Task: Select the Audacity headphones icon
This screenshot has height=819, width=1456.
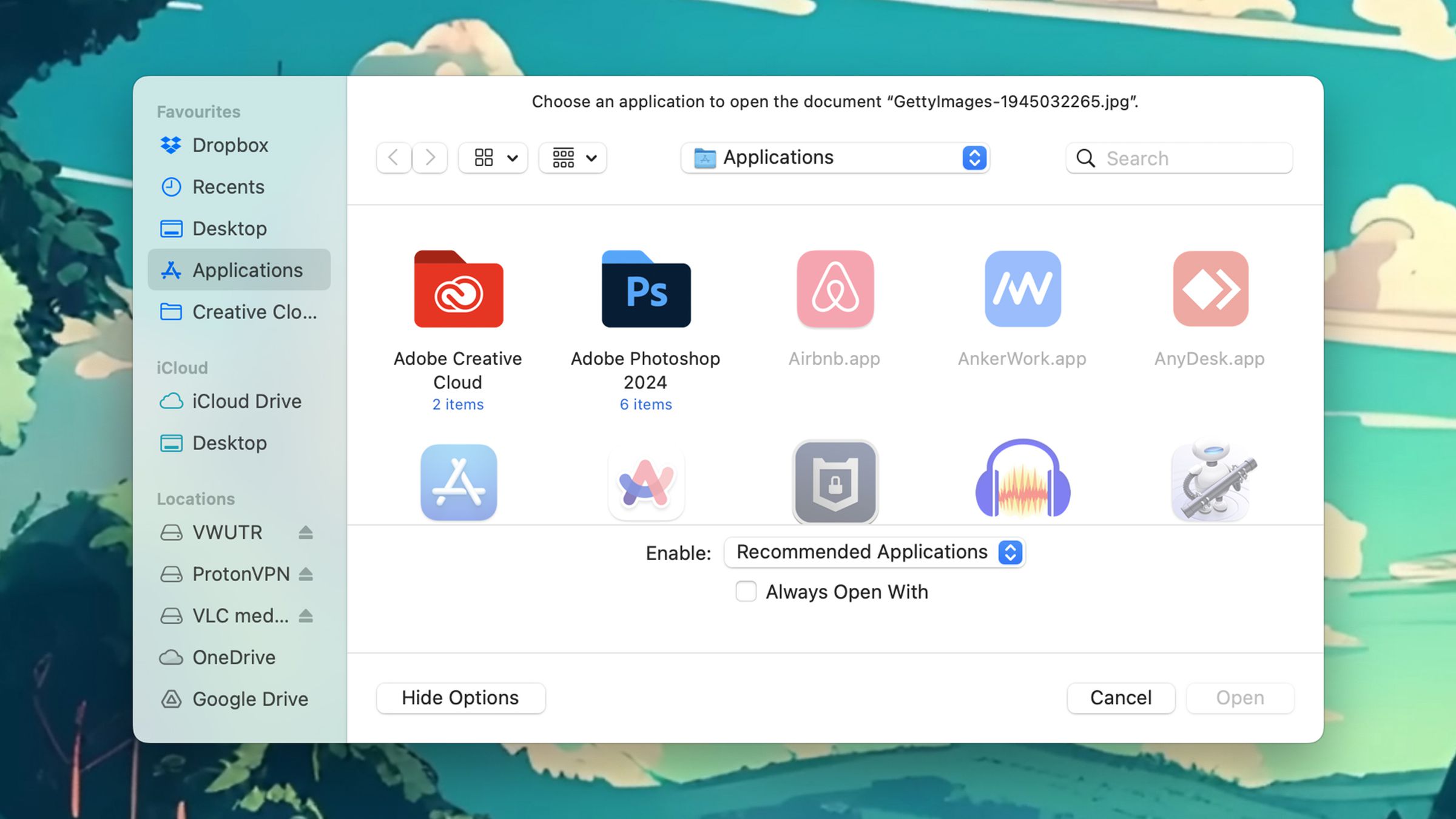Action: [x=1022, y=482]
